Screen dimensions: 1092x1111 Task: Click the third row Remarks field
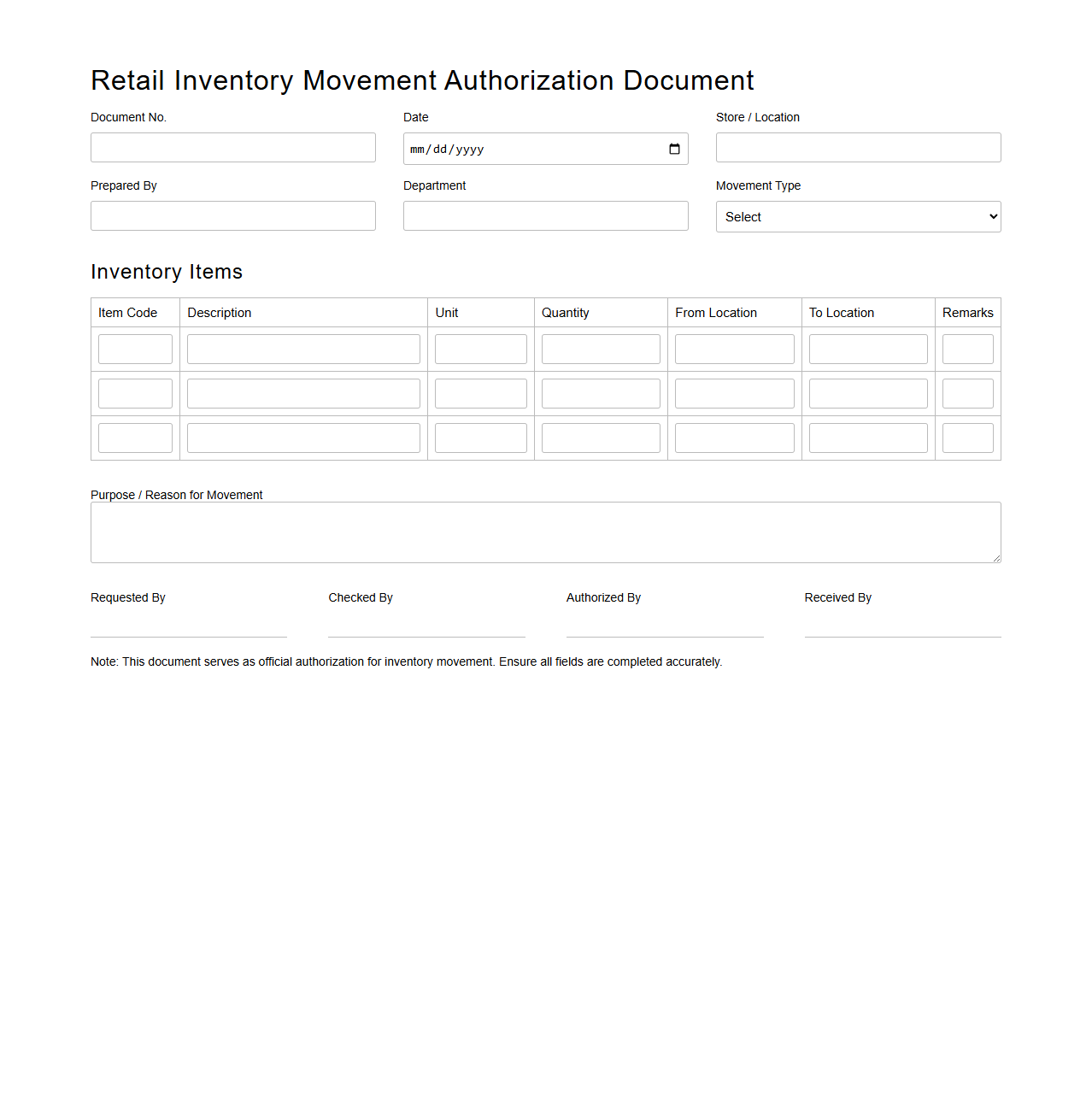click(x=967, y=438)
